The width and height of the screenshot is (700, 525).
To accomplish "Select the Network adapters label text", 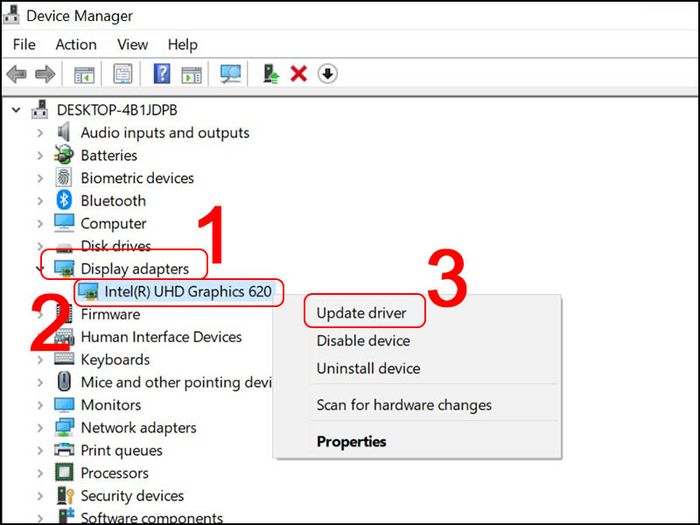I will 138,428.
